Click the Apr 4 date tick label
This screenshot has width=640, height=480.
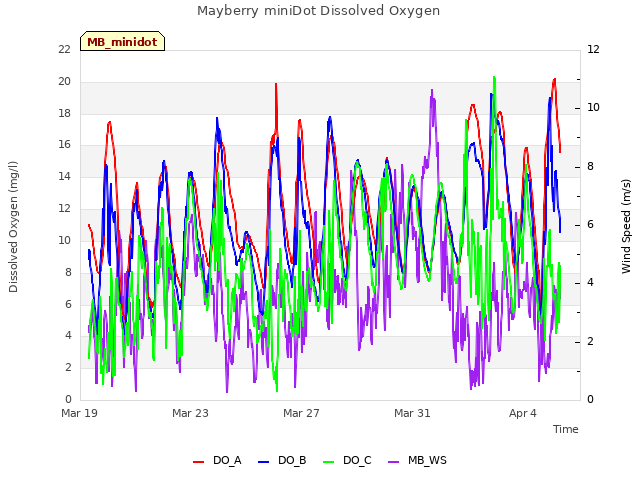[x=522, y=413]
